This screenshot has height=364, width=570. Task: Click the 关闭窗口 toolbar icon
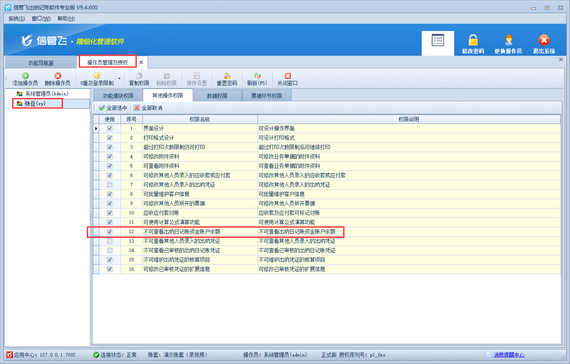coord(288,76)
